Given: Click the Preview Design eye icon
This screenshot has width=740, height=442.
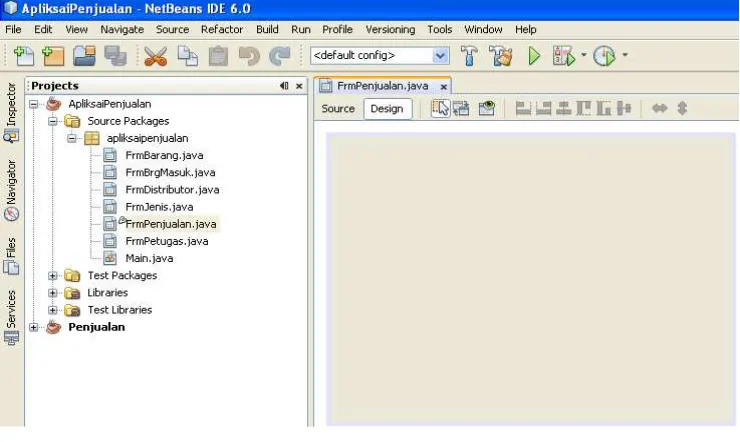Looking at the screenshot, I should (x=487, y=108).
